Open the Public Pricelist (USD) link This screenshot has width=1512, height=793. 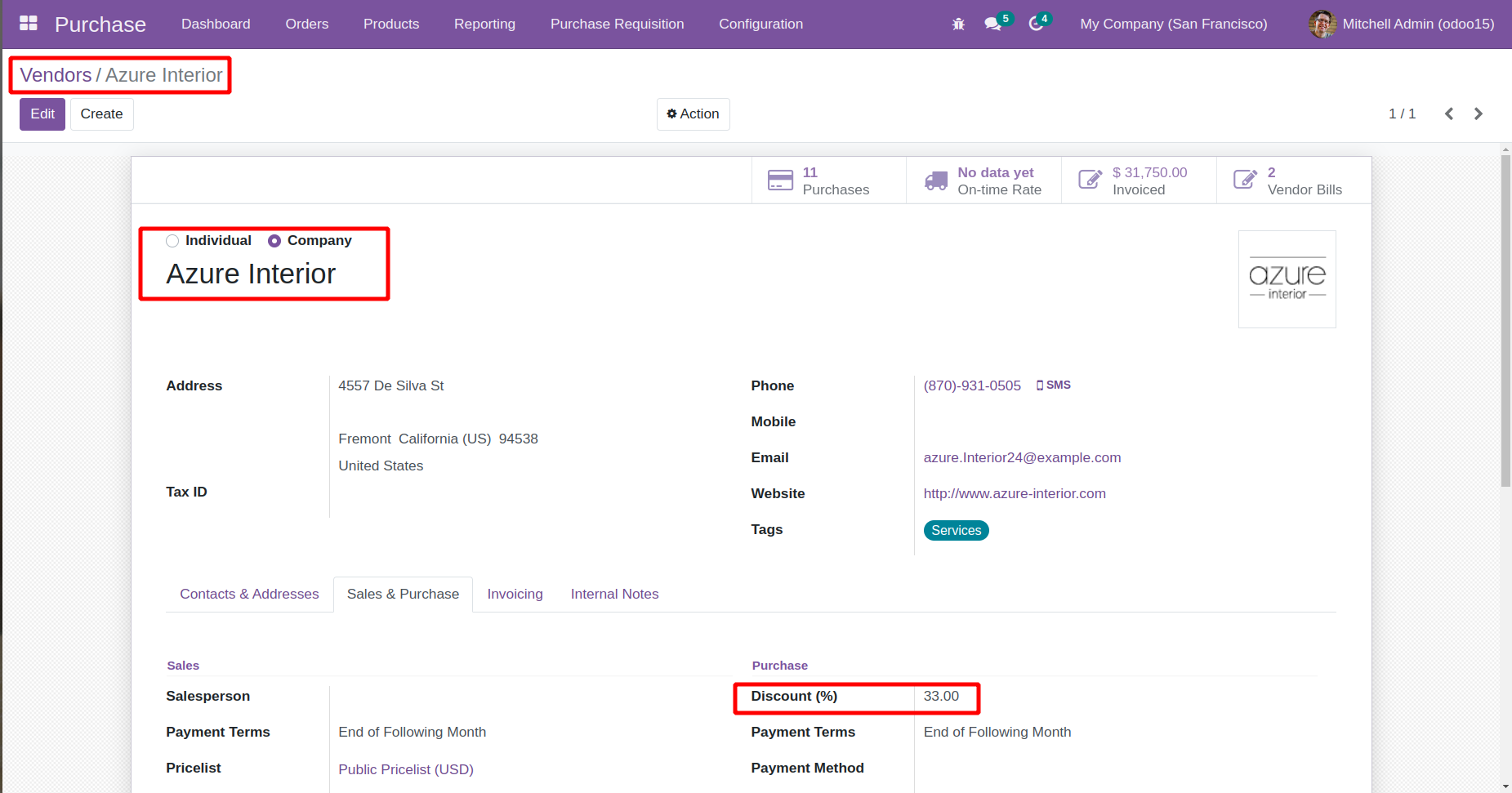[406, 769]
